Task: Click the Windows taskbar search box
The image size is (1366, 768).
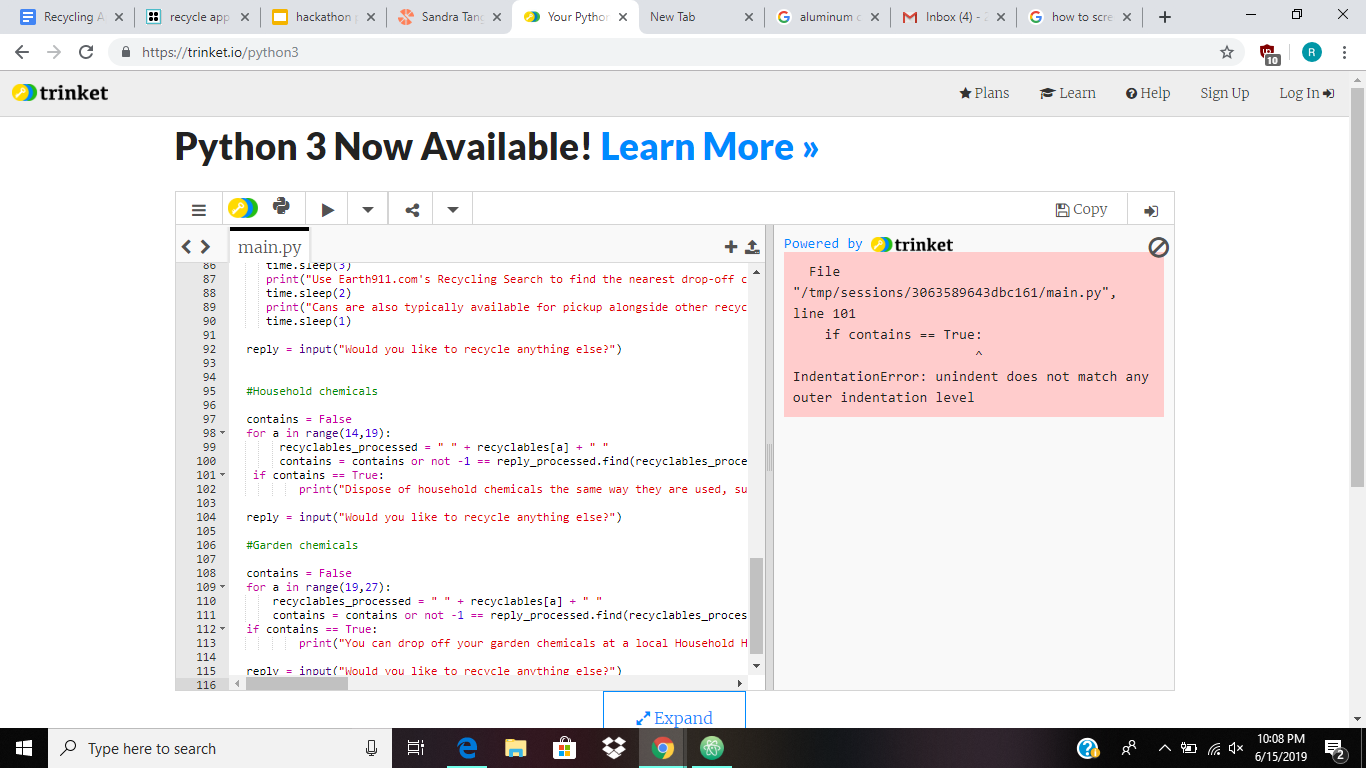Action: point(218,748)
